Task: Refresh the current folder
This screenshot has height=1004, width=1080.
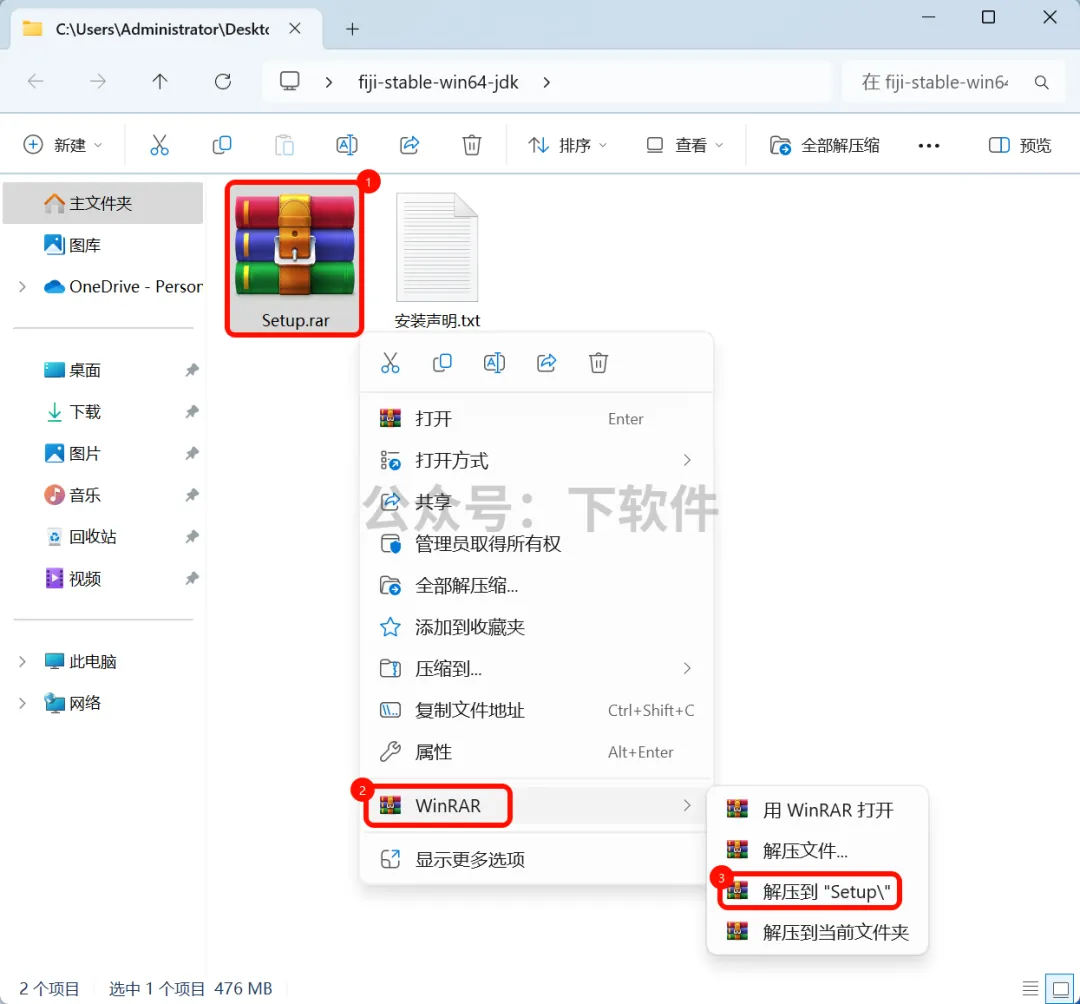Action: point(222,82)
